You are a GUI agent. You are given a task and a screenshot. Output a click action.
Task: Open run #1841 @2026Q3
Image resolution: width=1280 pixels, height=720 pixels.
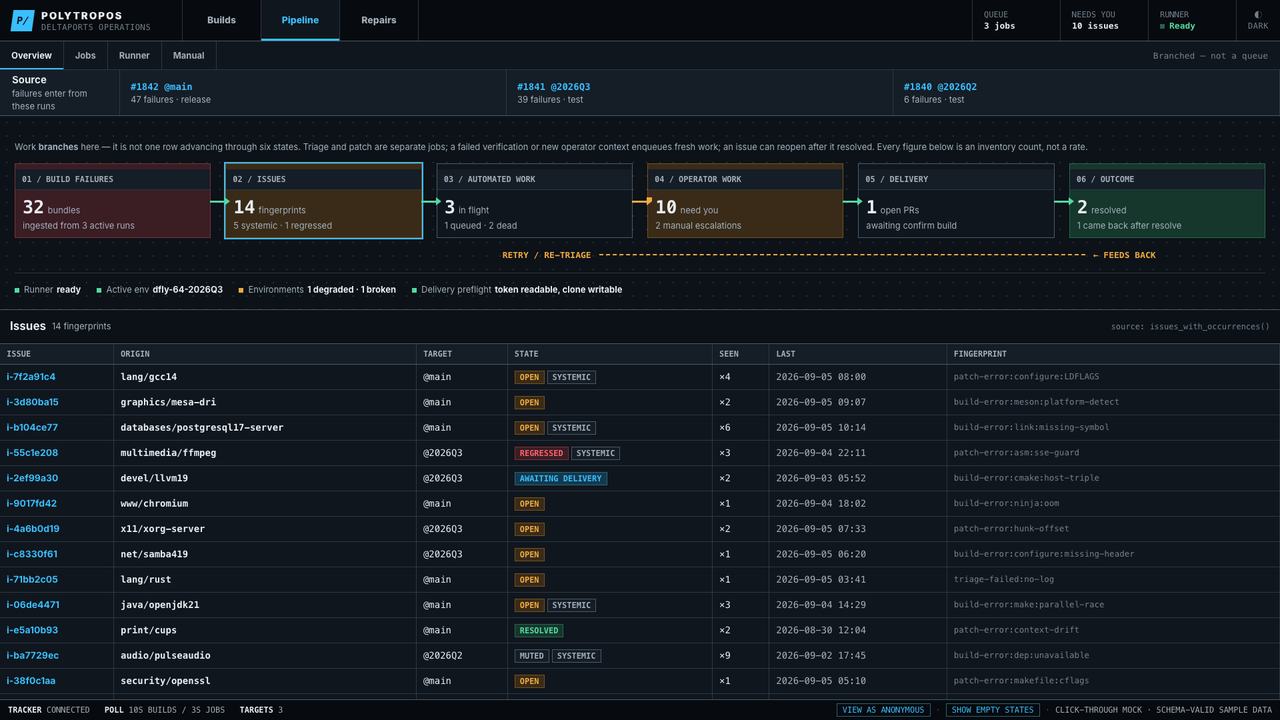[700, 93]
